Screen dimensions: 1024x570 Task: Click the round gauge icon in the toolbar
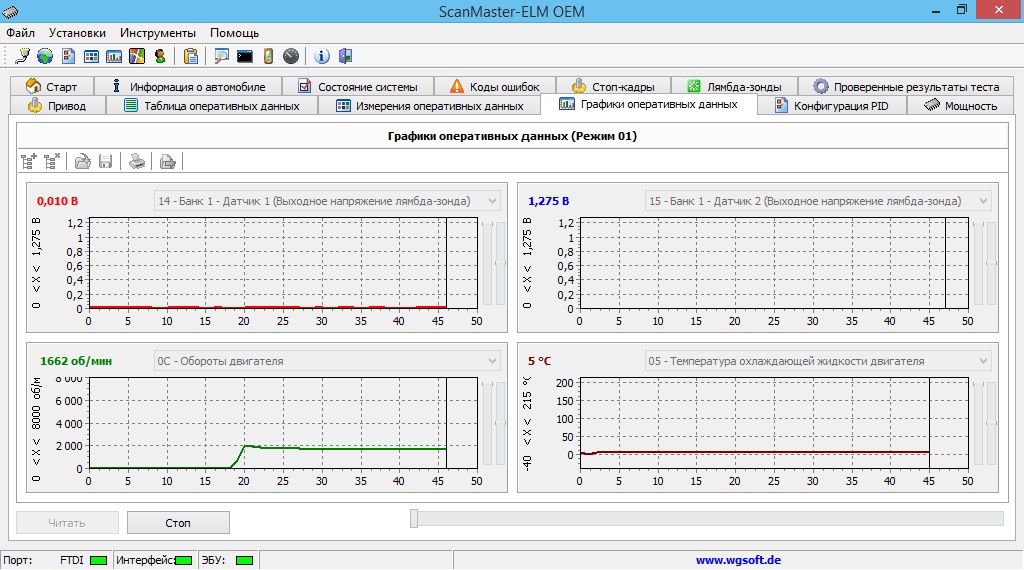[x=290, y=56]
